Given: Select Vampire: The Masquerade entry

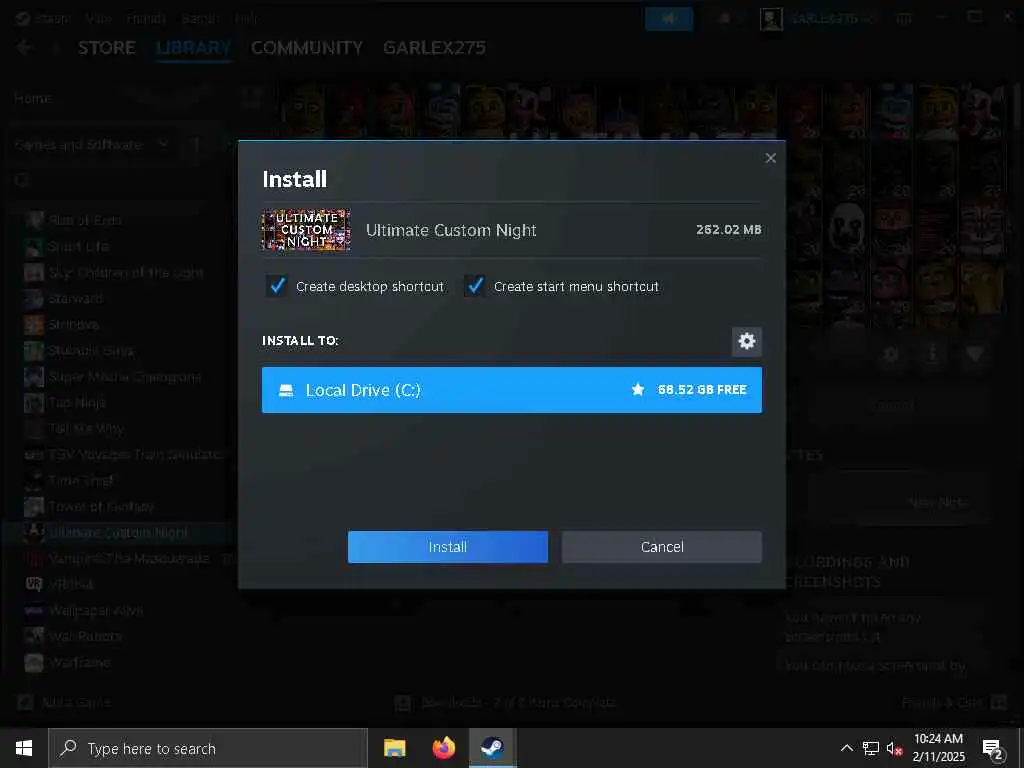Looking at the screenshot, I should pos(129,558).
